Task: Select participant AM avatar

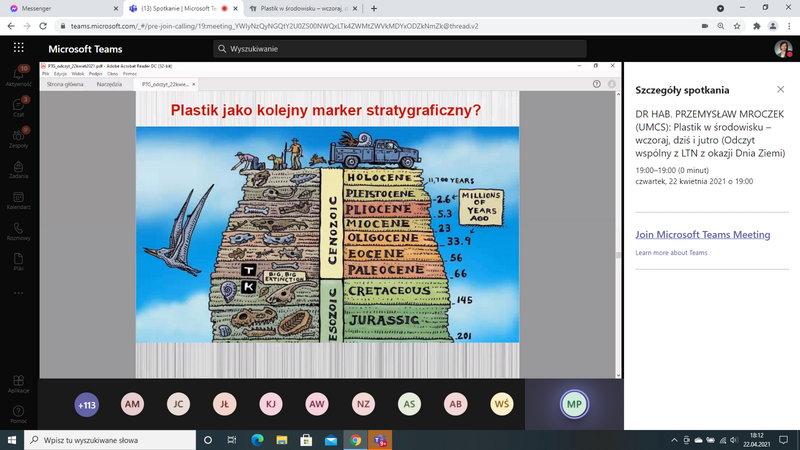Action: tap(132, 404)
